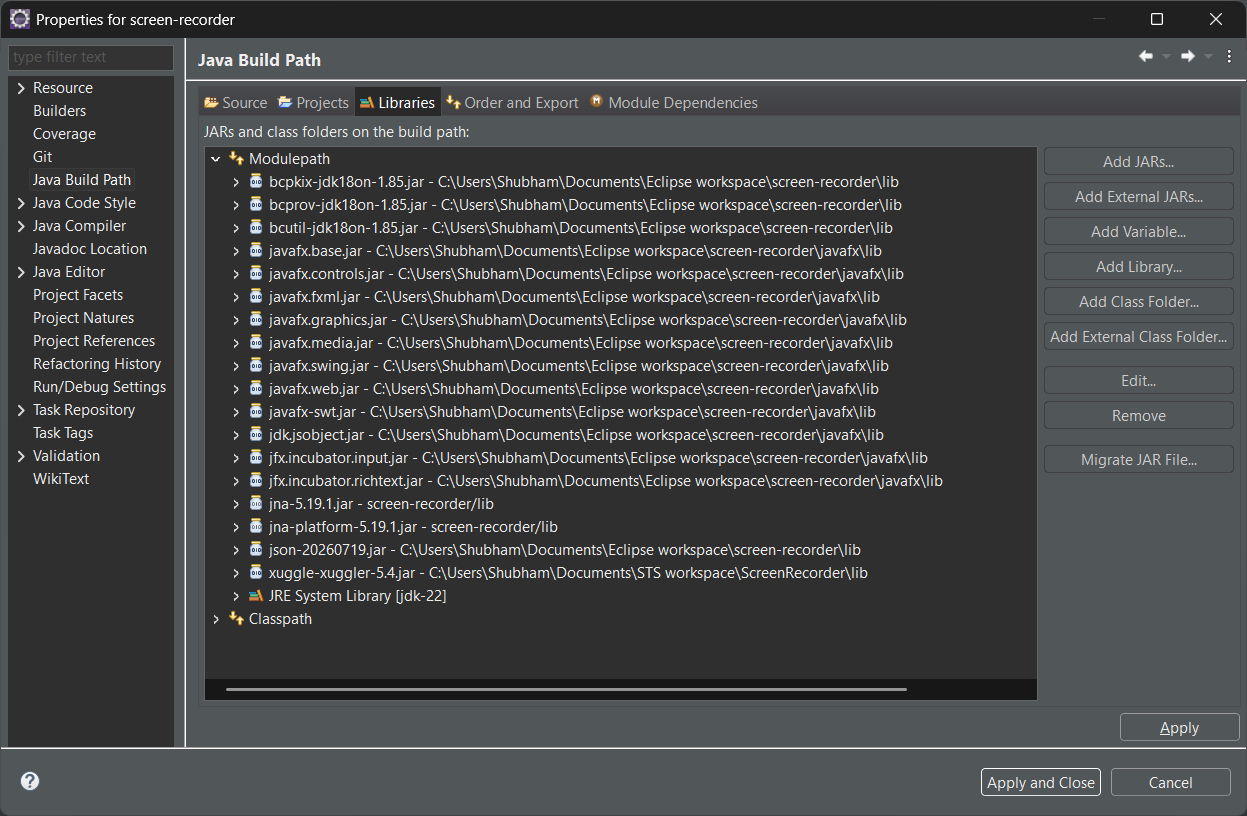Open Run/Debug Settings page
Image resolution: width=1247 pixels, height=816 pixels.
pyautogui.click(x=100, y=387)
